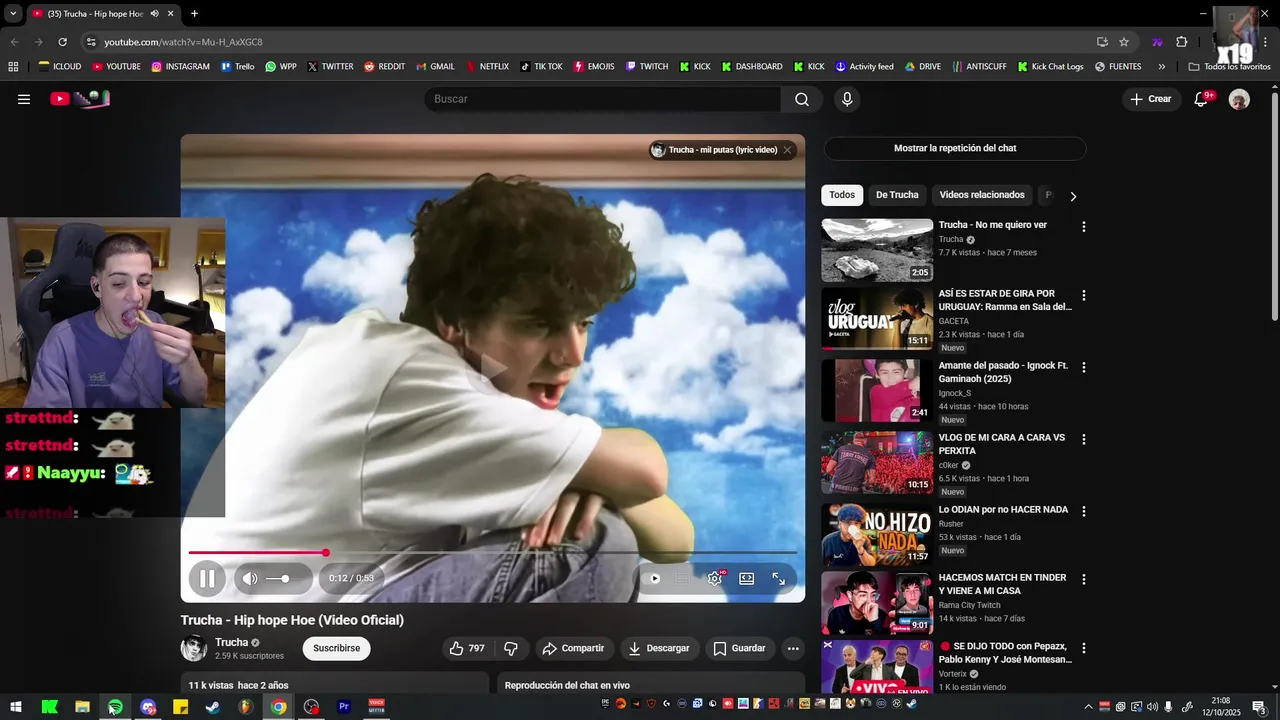Click the Descargar download button

[x=659, y=648]
